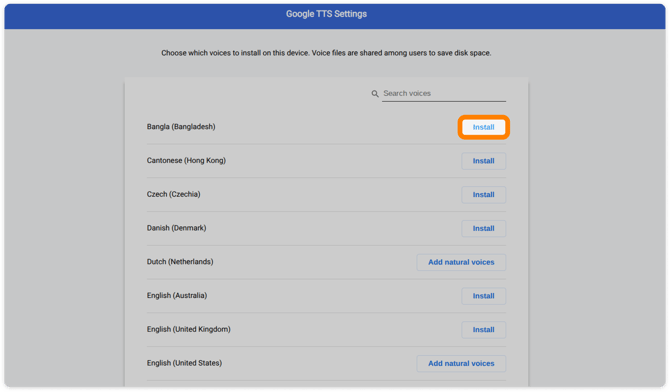
Task: Click the magnifying glass search icon
Action: click(x=375, y=94)
